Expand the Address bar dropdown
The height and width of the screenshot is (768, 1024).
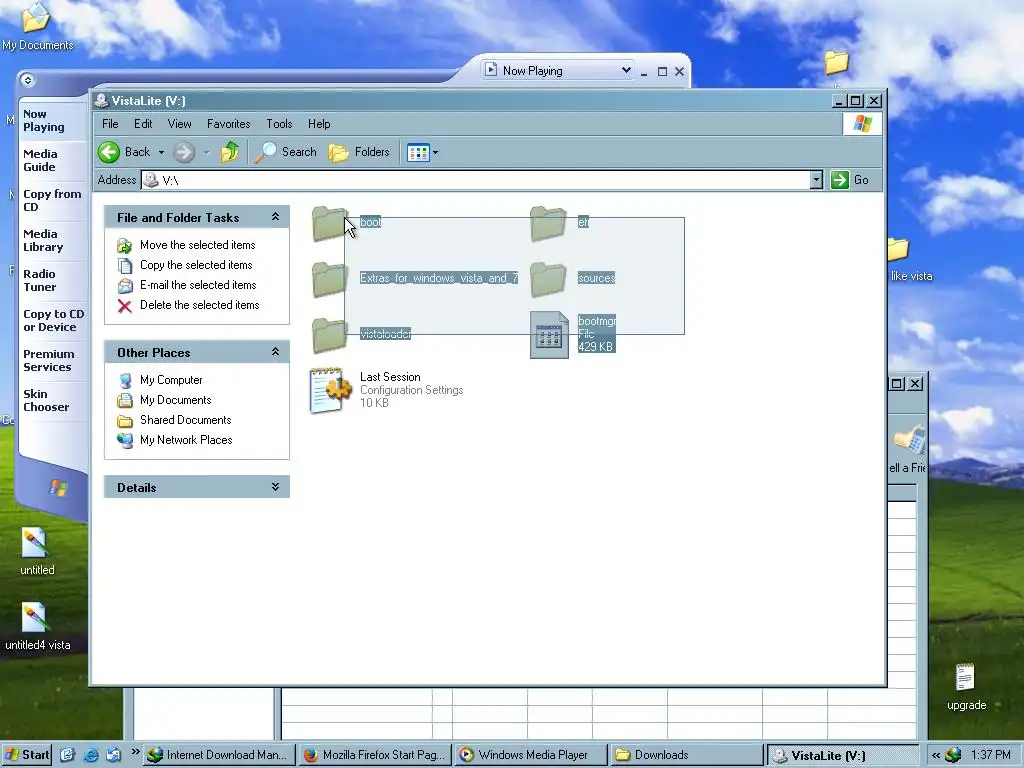816,180
